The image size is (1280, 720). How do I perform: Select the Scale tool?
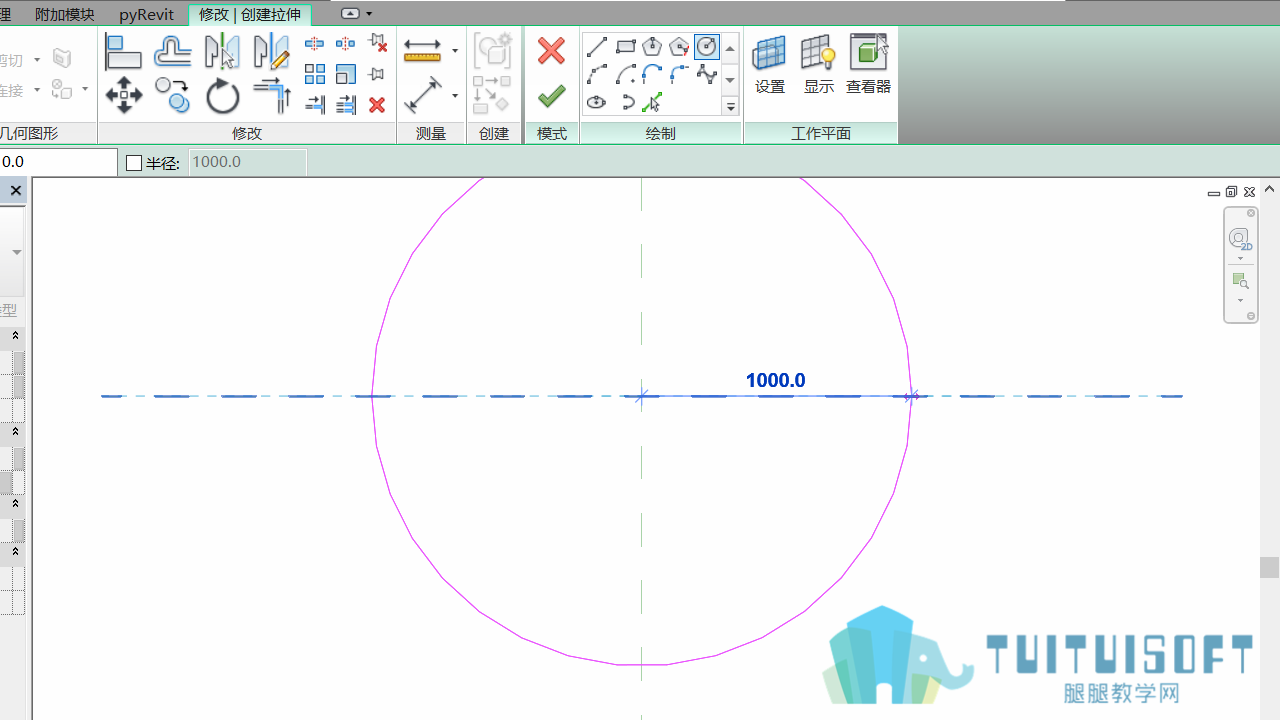(x=346, y=74)
